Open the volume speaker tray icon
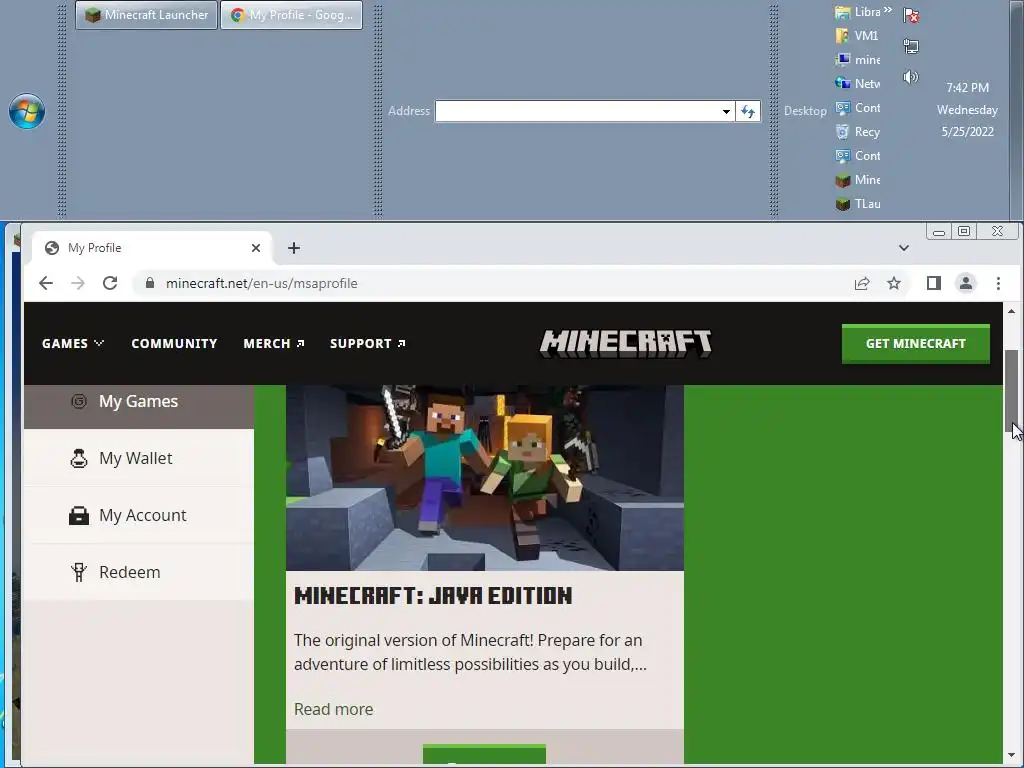1024x768 pixels. point(910,77)
